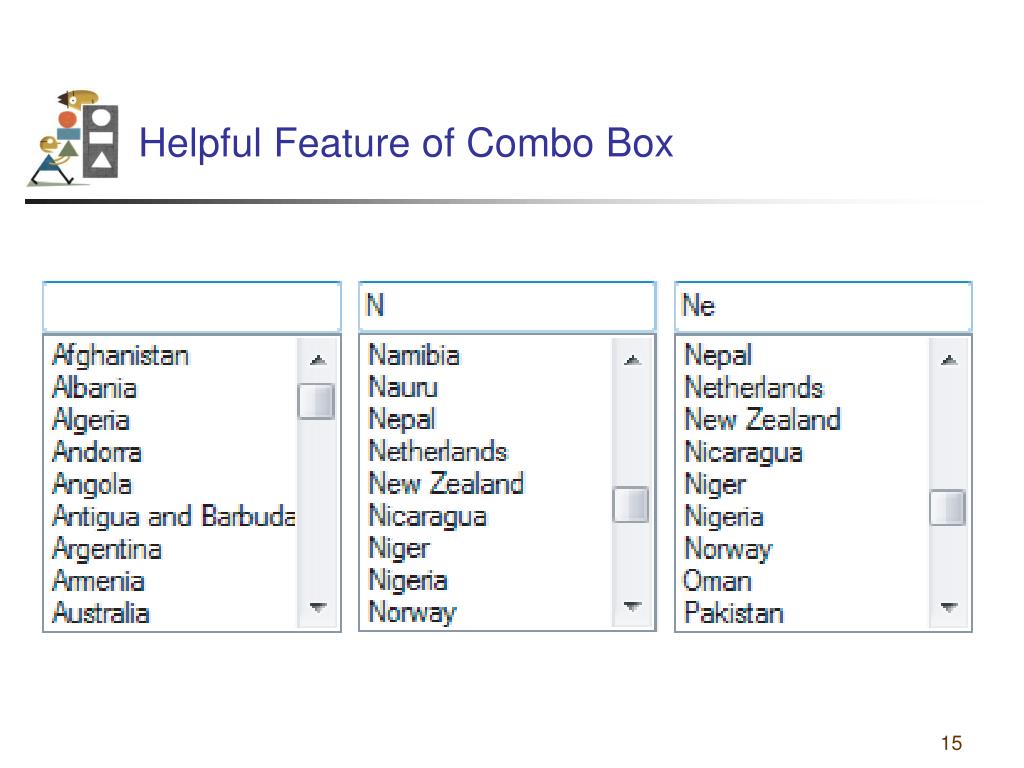Screen dimensions: 1024x768
Task: Click the empty combo box text field
Action: 192,306
